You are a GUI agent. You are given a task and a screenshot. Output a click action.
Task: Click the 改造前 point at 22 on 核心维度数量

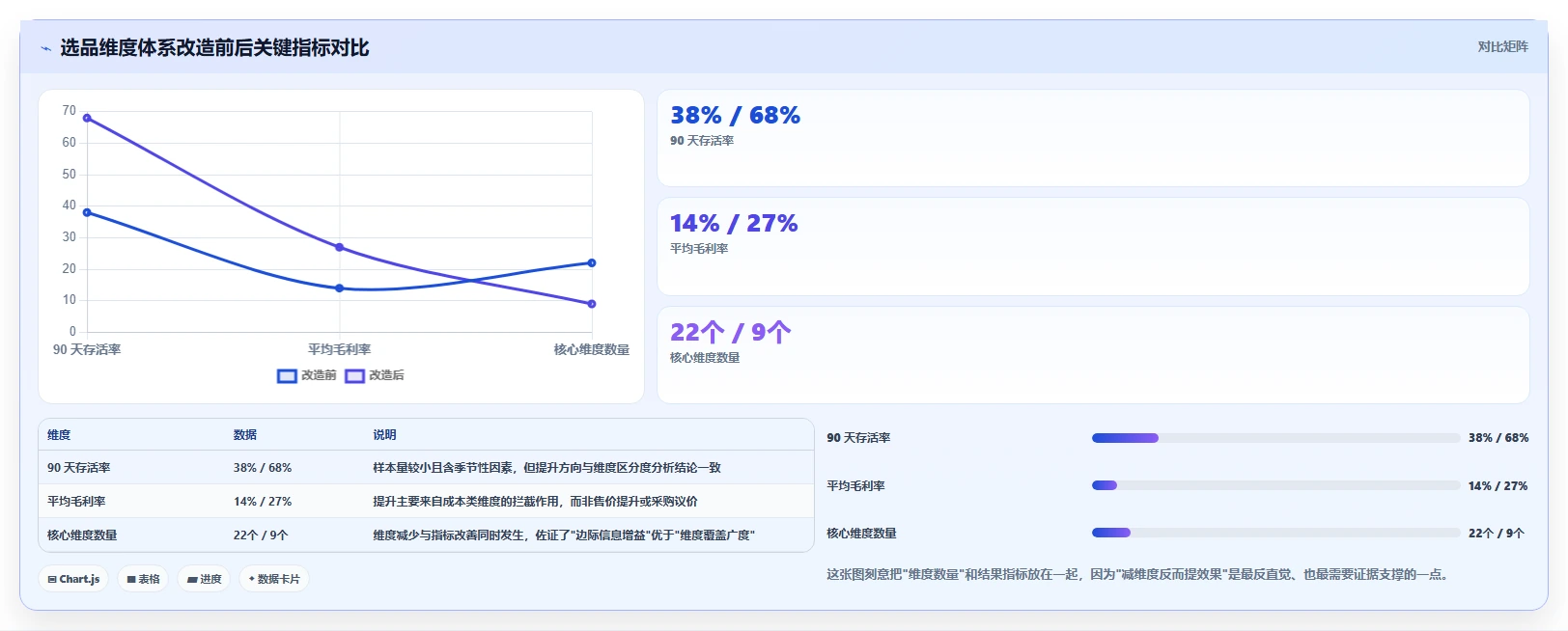click(592, 262)
